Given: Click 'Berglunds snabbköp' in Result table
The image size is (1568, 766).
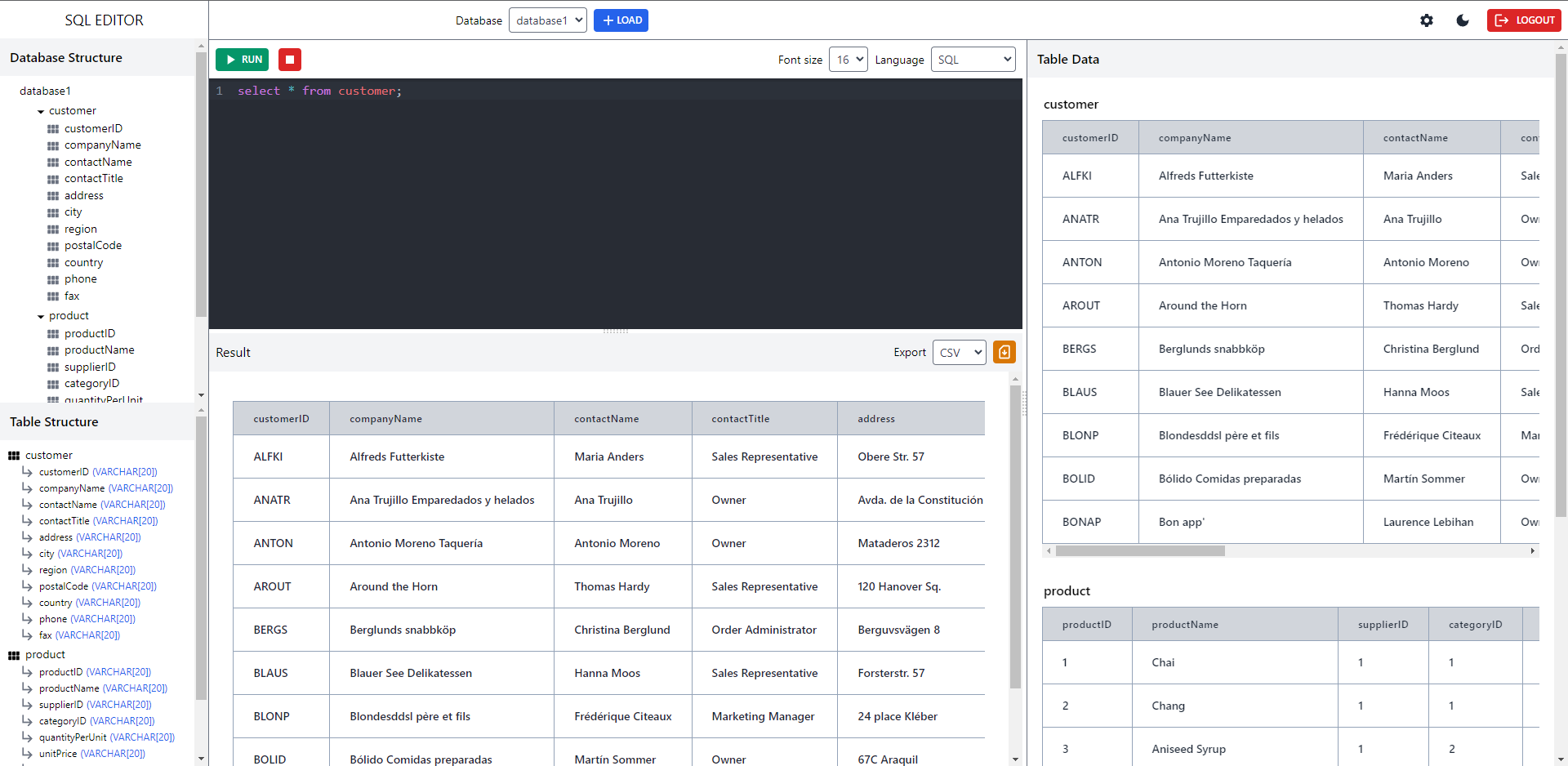Looking at the screenshot, I should coord(403,630).
